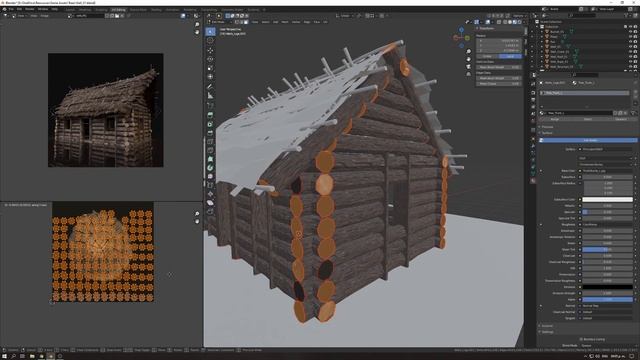Toggle visibility eye of the Collection row
Screen dimensions: 640x360
[x=630, y=27]
